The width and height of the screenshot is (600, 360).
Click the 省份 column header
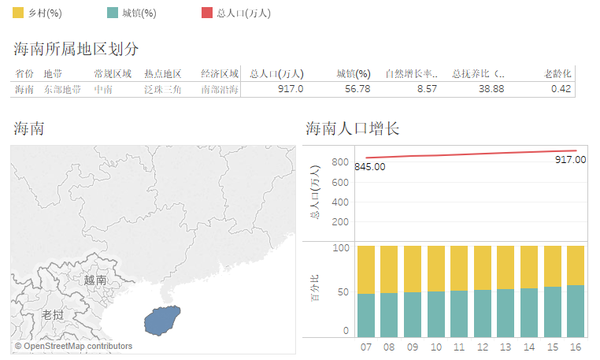(24, 73)
